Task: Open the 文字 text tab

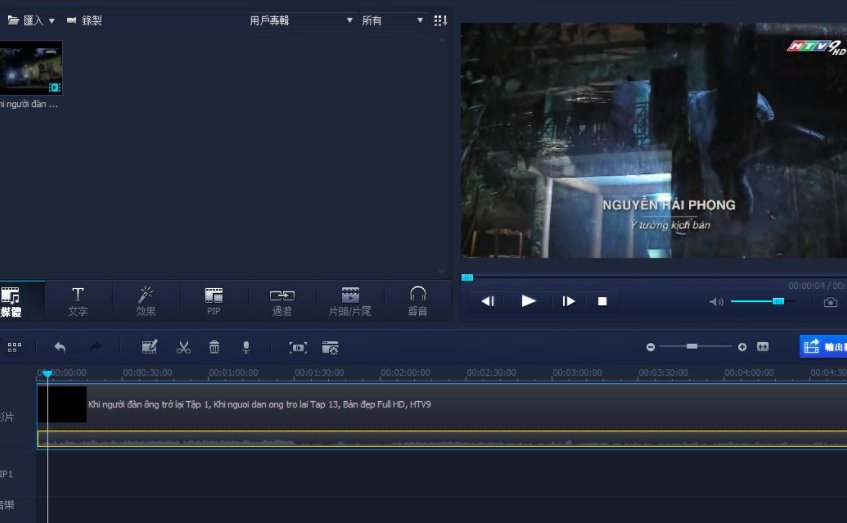Action: 78,301
